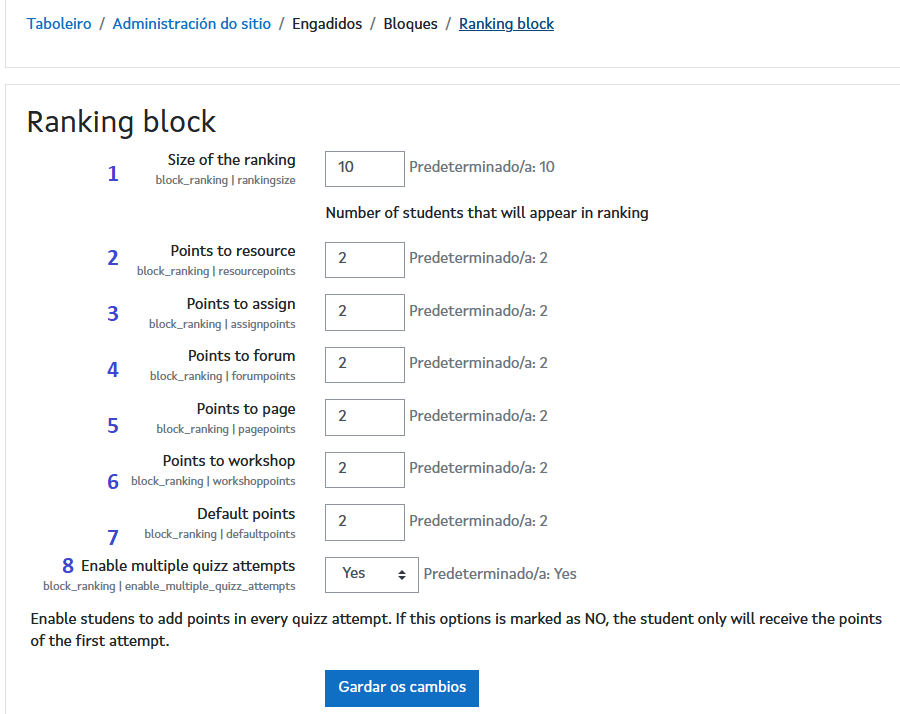Open the Taboleiro breadcrumb link
The width and height of the screenshot is (900, 714).
point(58,23)
